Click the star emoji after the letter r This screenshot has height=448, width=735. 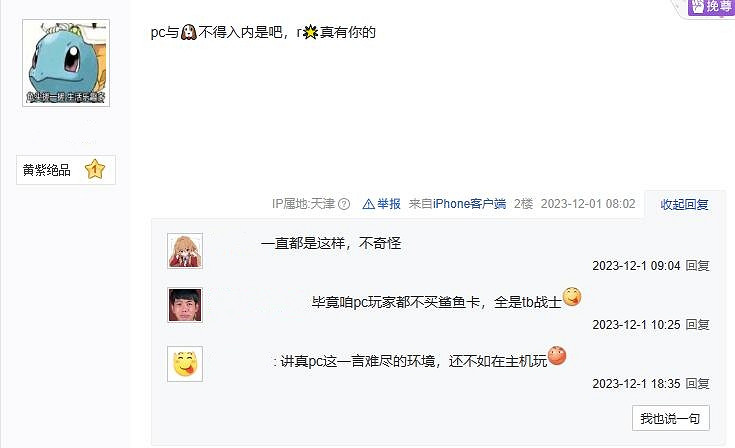click(x=310, y=32)
